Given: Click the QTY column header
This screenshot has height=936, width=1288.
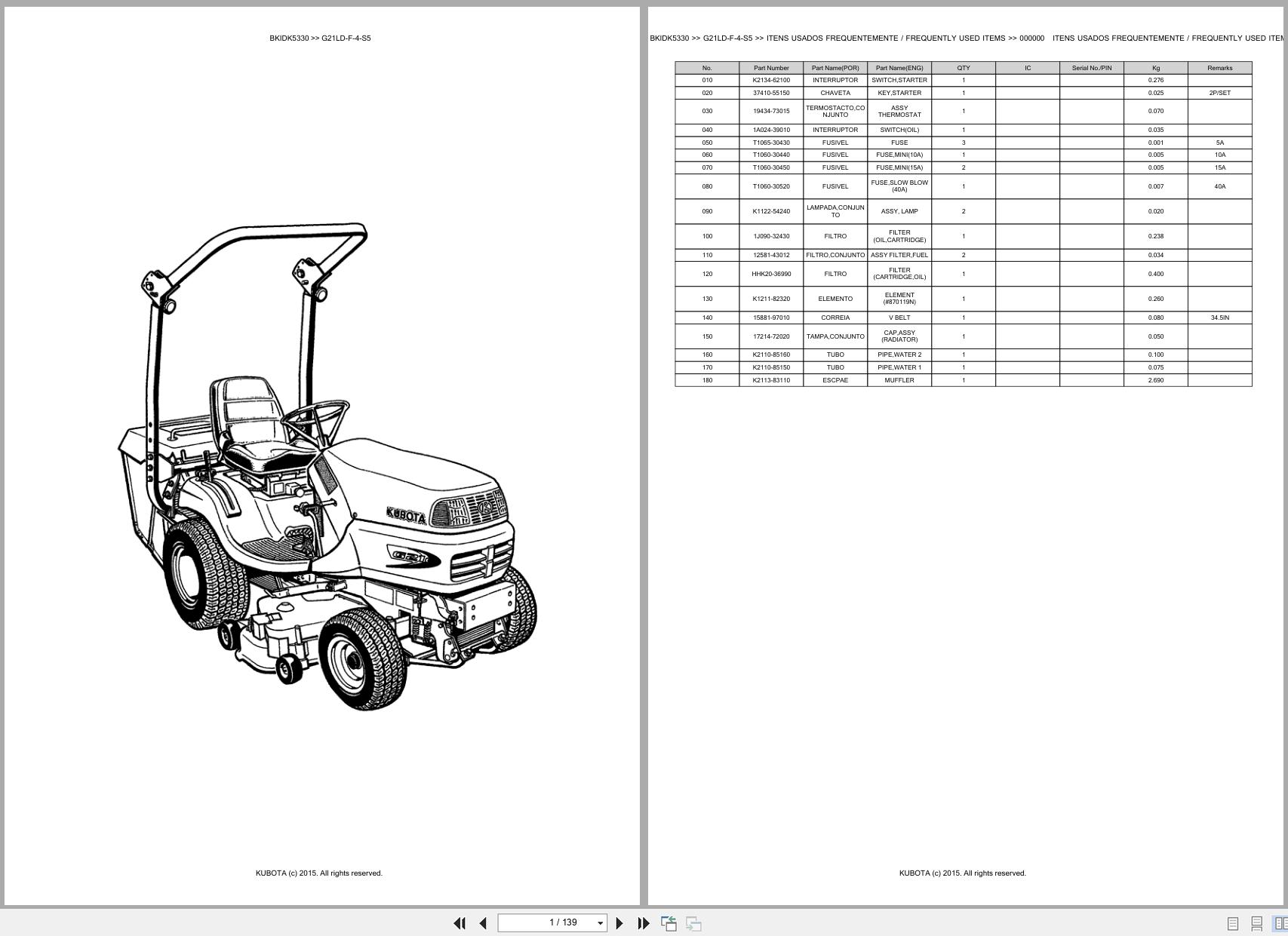Looking at the screenshot, I should pyautogui.click(x=964, y=68).
